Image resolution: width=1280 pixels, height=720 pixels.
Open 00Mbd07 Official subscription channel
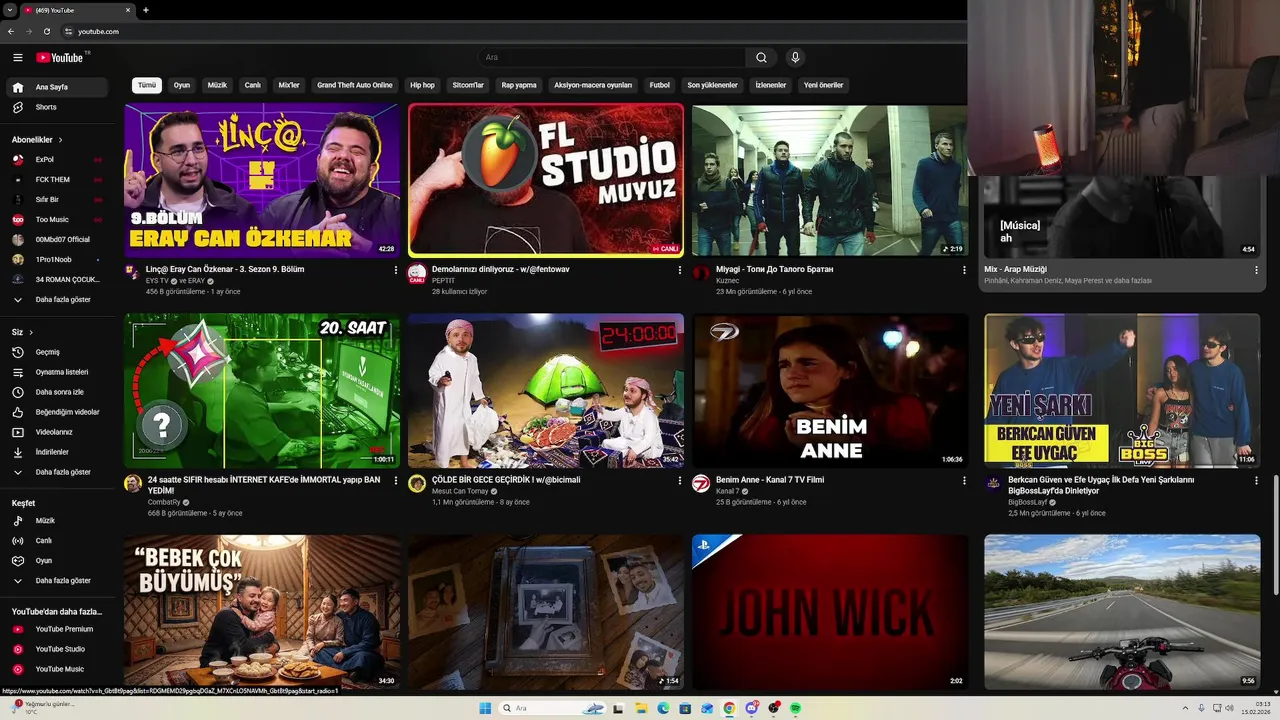pyautogui.click(x=57, y=239)
